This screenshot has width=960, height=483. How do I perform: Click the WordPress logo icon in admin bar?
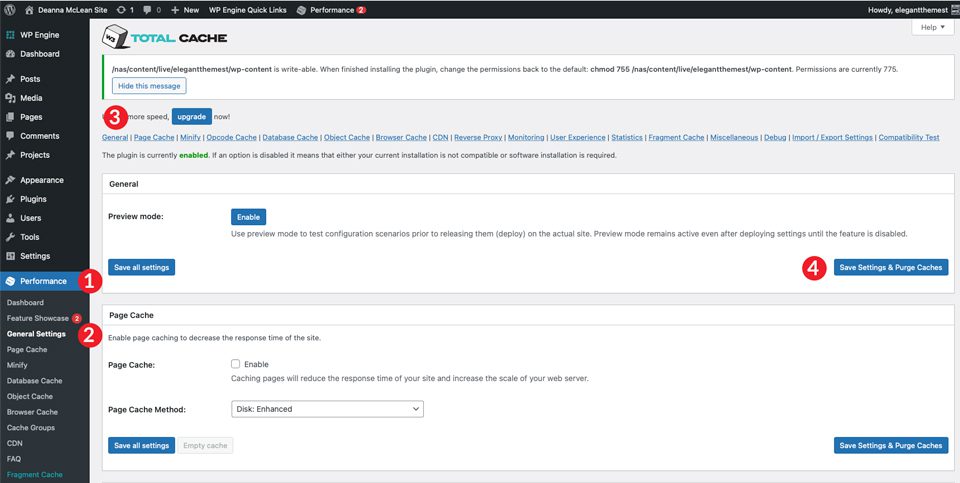pyautogui.click(x=10, y=9)
